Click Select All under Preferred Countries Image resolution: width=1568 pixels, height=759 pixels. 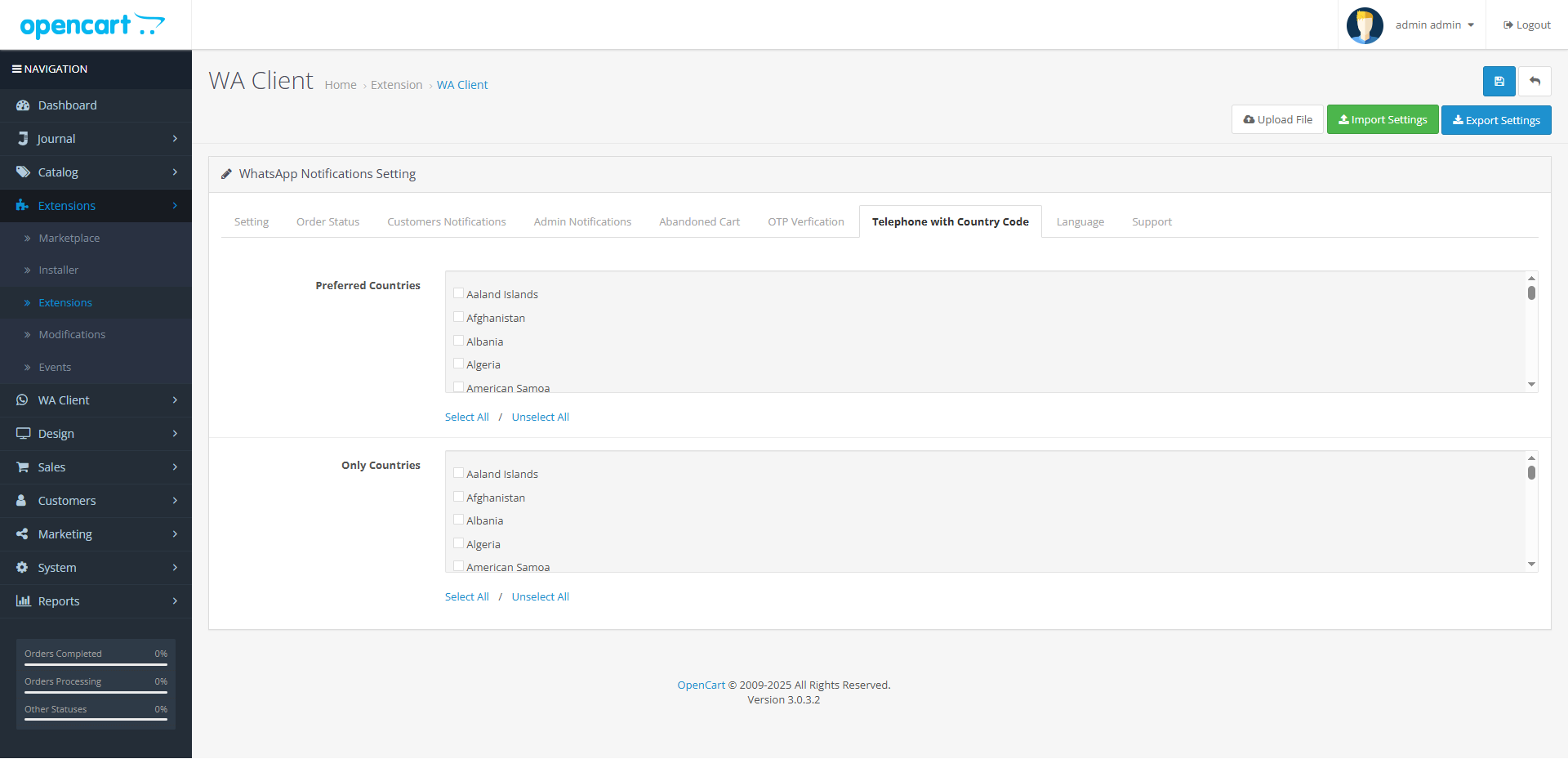[466, 417]
